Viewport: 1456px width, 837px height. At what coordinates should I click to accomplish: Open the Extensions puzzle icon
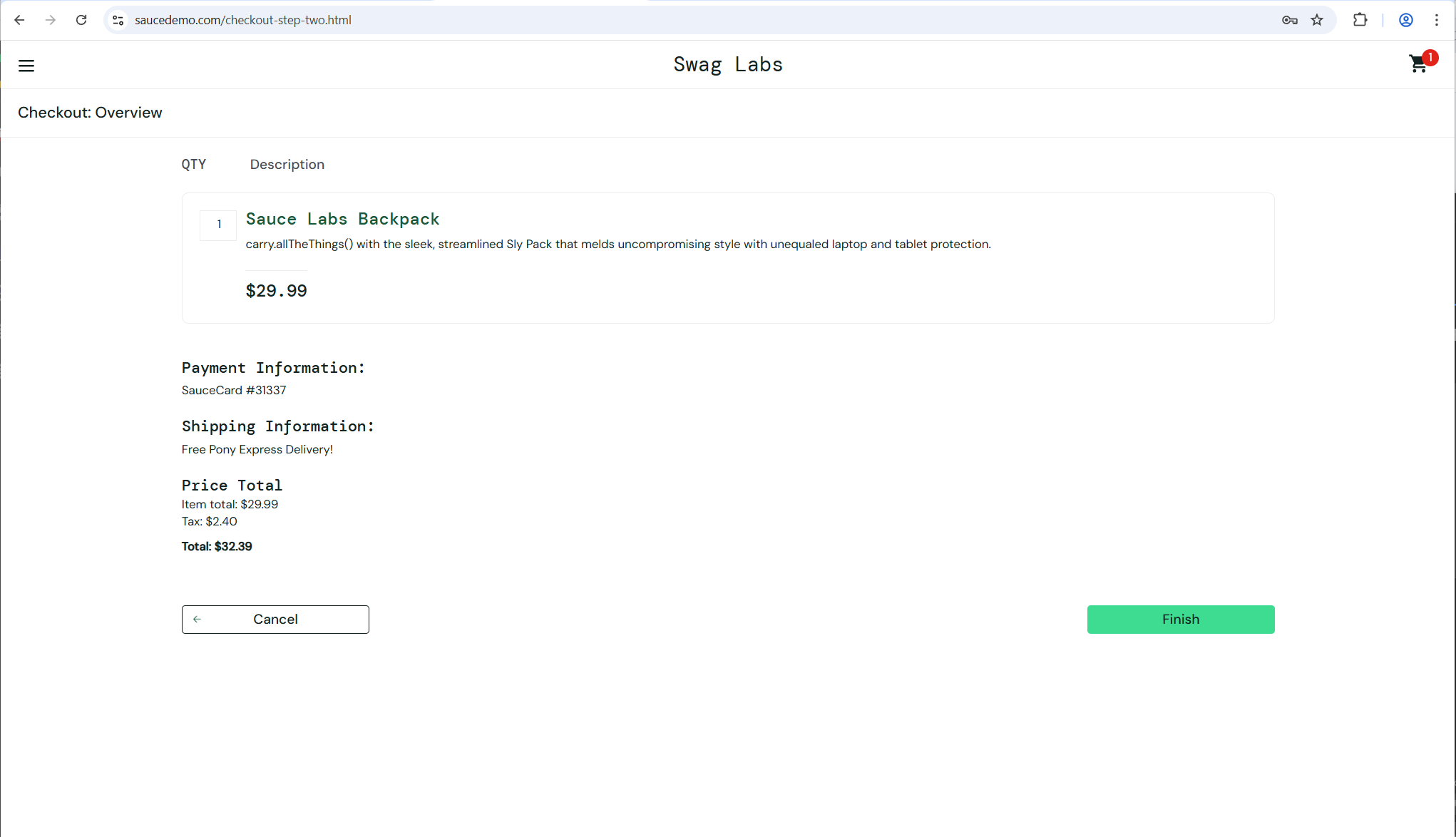point(1360,20)
